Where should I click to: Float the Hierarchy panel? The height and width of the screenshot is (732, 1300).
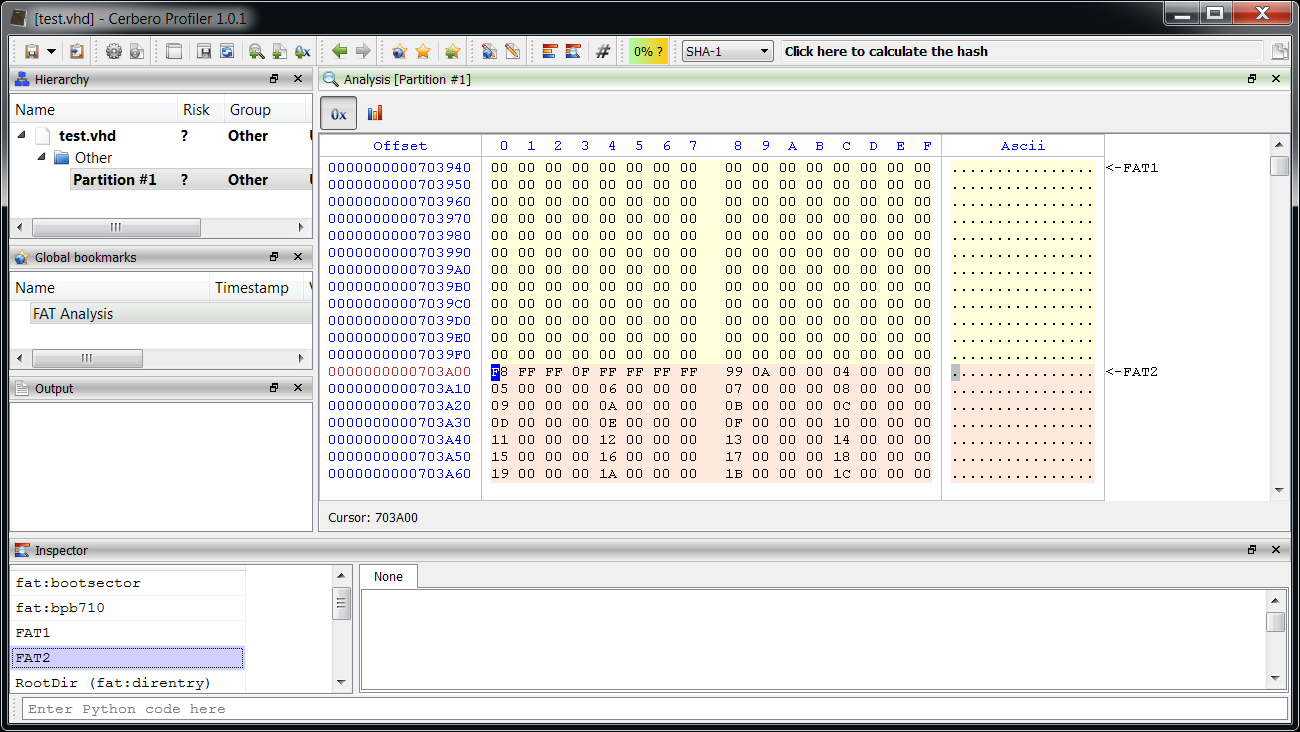[x=274, y=79]
